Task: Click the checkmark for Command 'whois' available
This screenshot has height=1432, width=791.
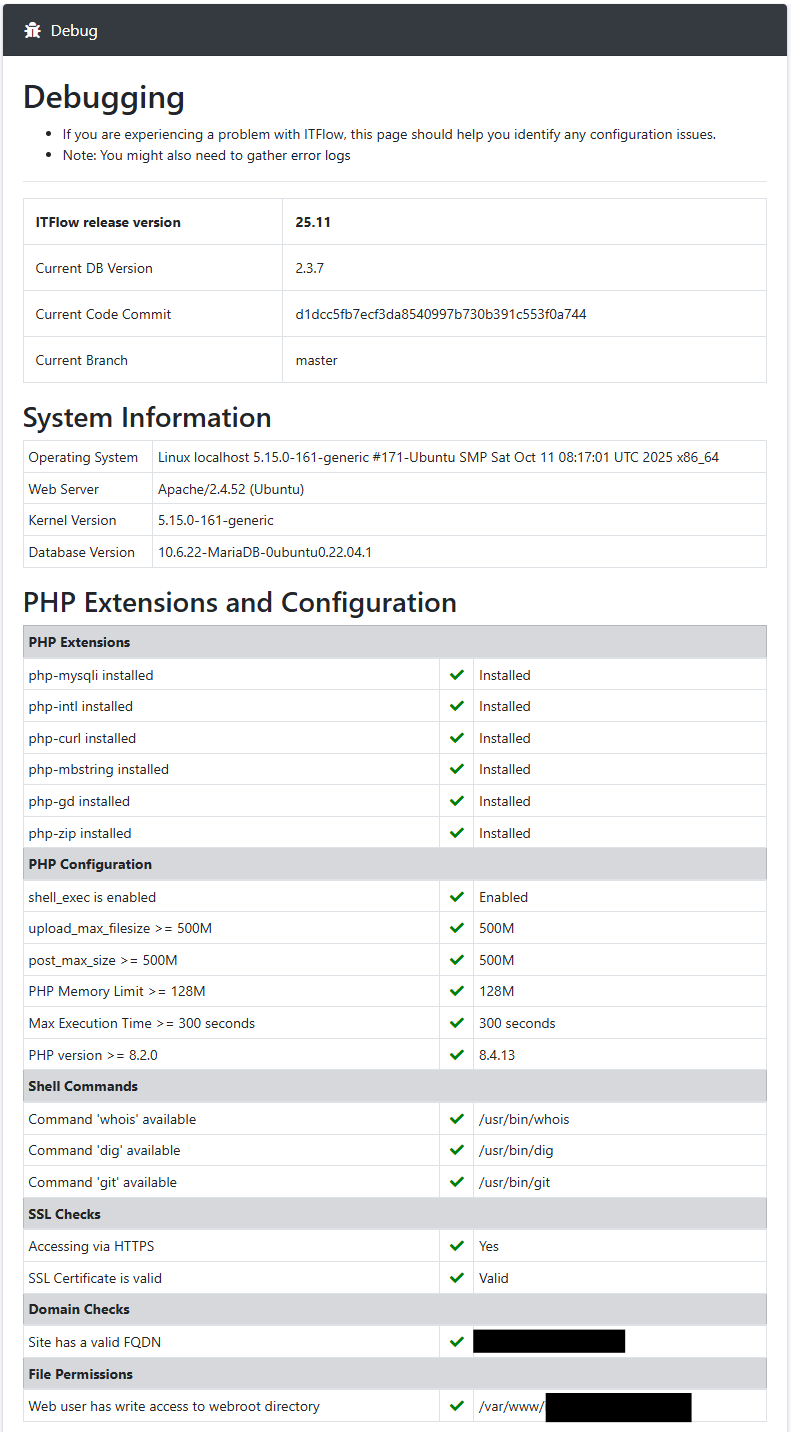Action: click(457, 1119)
